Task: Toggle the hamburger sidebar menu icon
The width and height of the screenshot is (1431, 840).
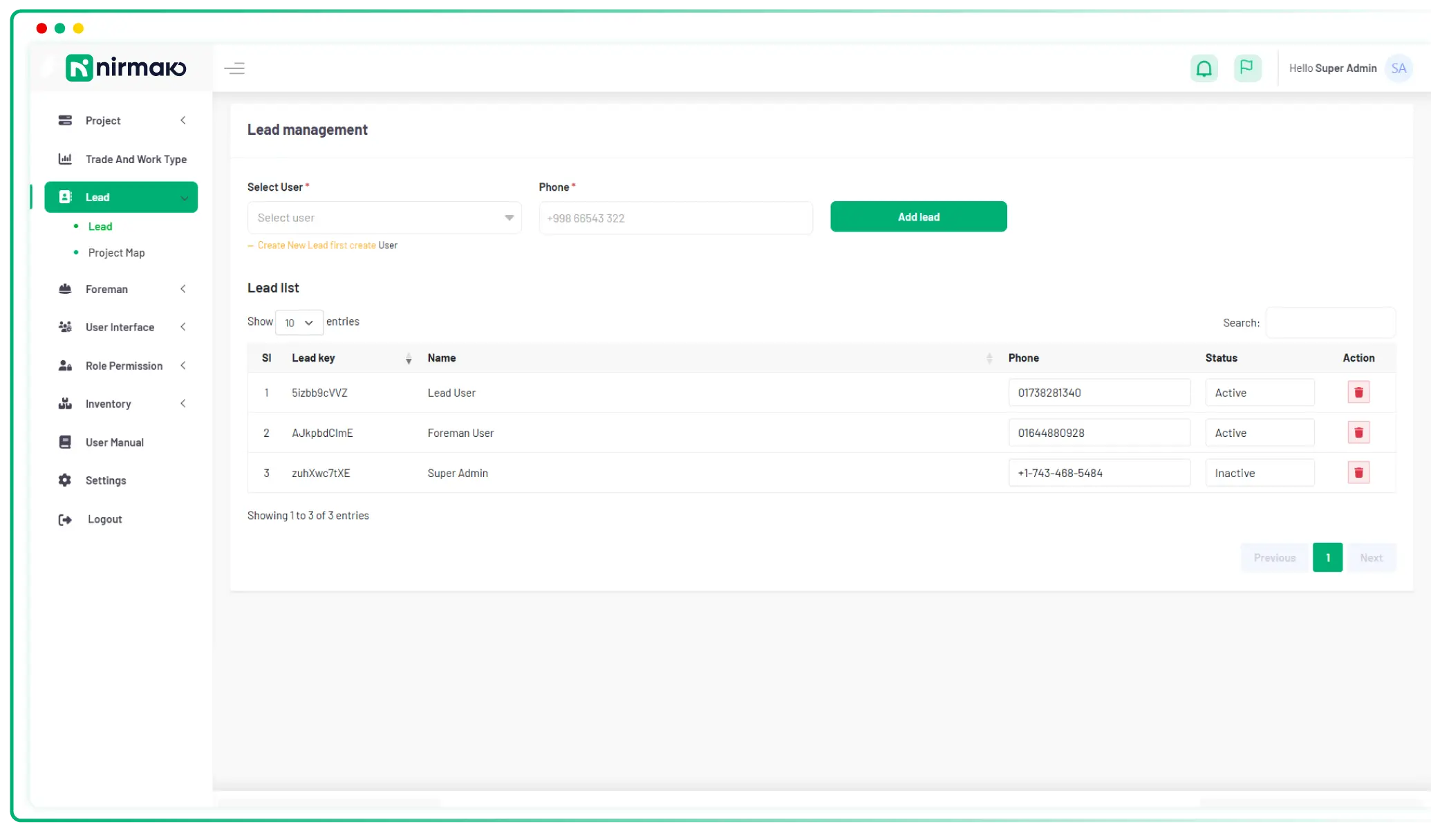Action: coord(234,68)
